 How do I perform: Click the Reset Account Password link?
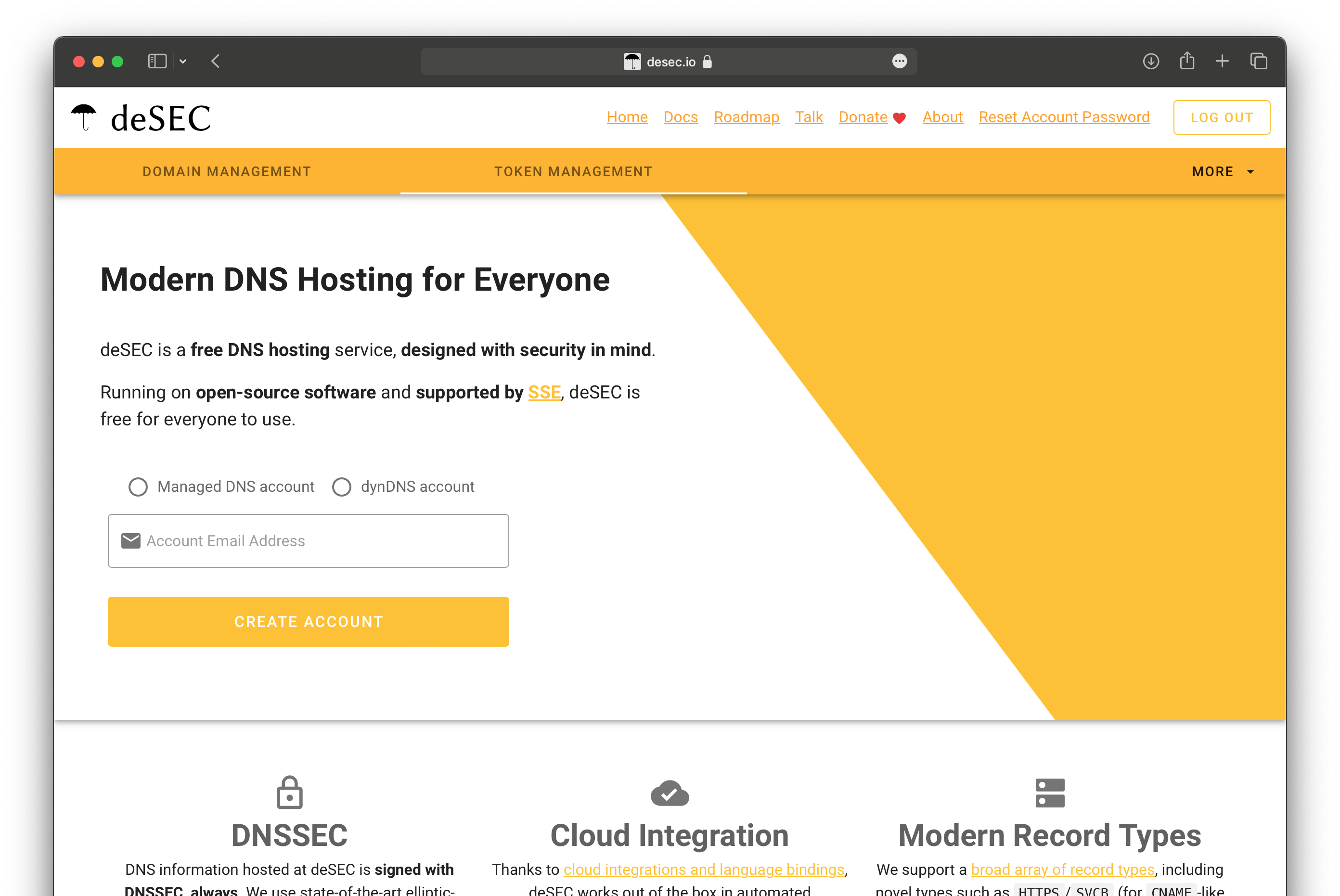coord(1064,117)
